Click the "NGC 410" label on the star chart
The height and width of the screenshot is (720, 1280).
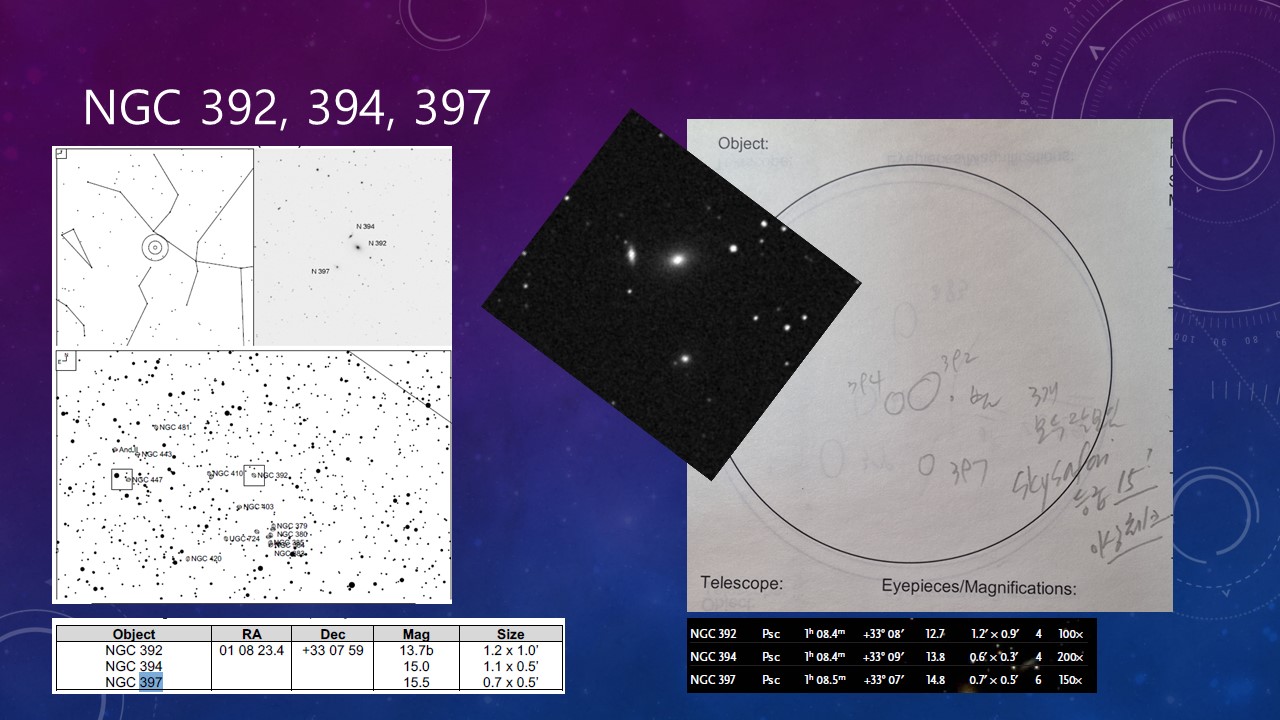[x=228, y=473]
